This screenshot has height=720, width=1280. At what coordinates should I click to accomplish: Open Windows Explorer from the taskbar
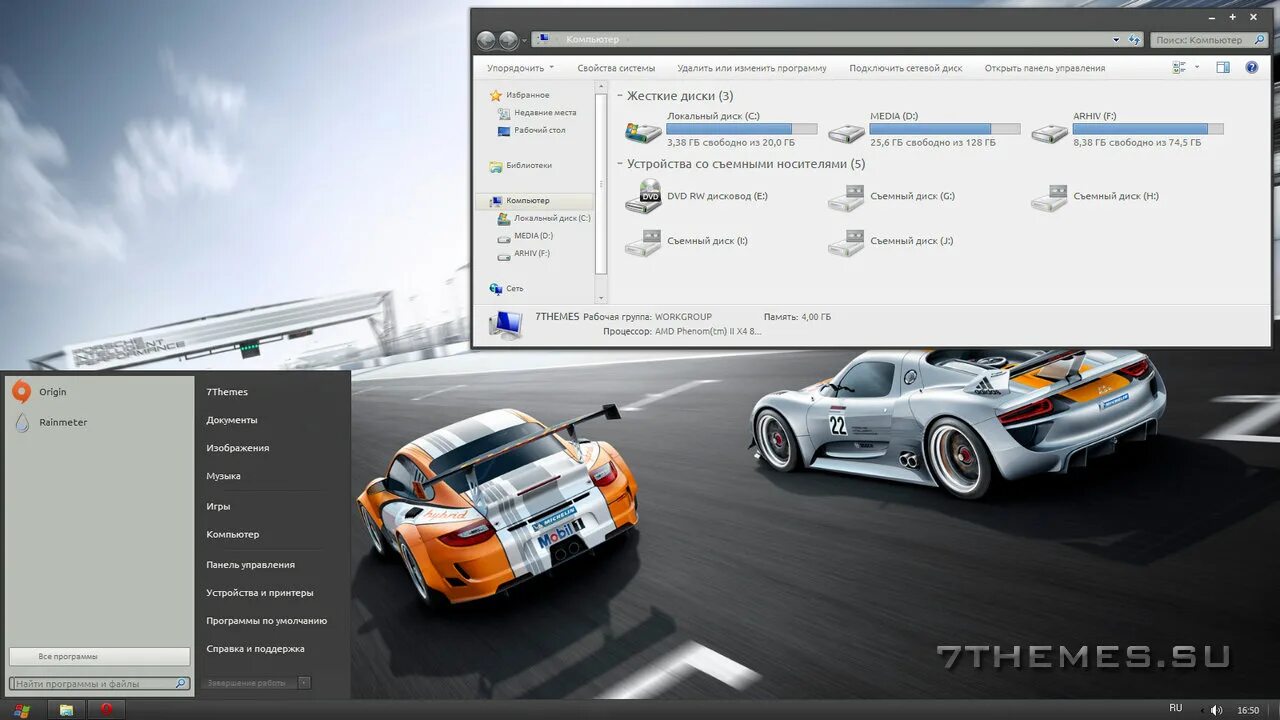[x=66, y=710]
